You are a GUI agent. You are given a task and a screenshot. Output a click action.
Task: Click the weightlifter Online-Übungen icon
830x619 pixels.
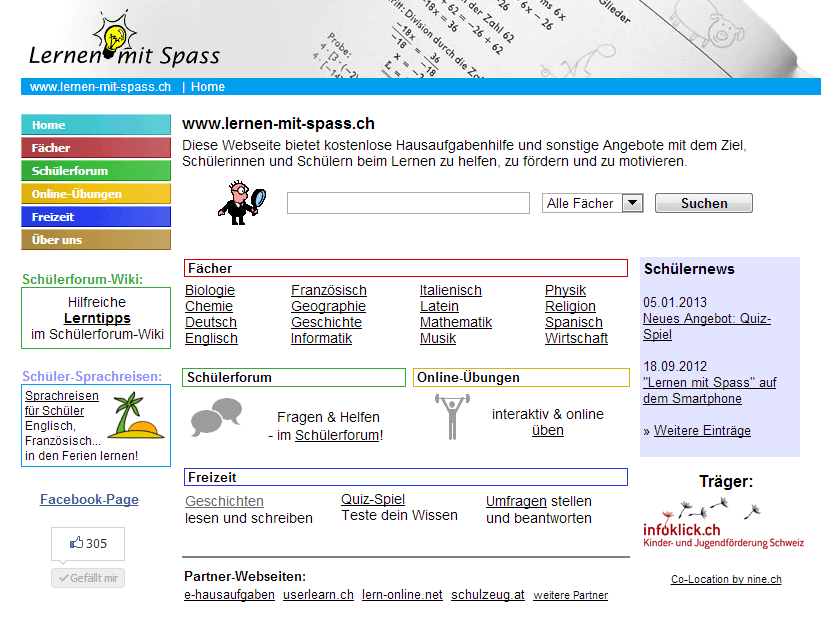tap(452, 417)
